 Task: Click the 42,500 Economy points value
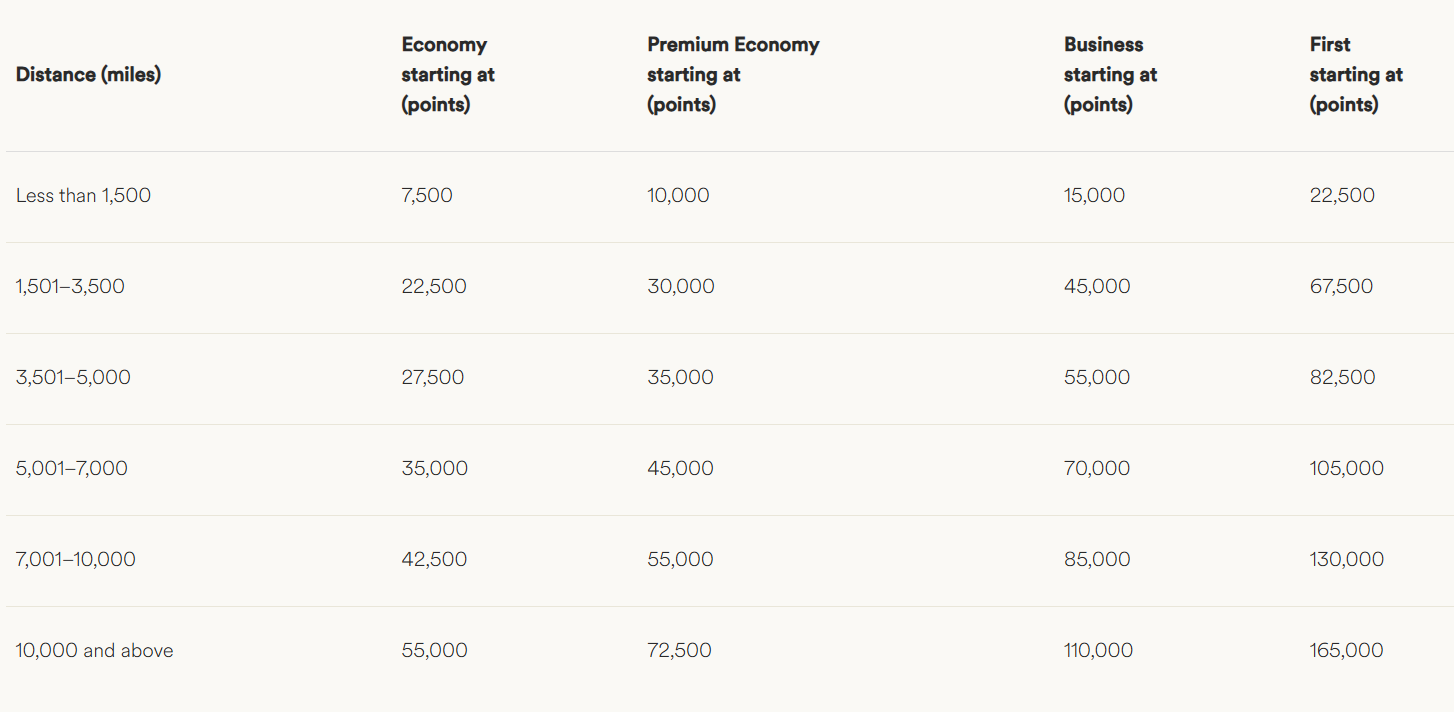(x=434, y=560)
